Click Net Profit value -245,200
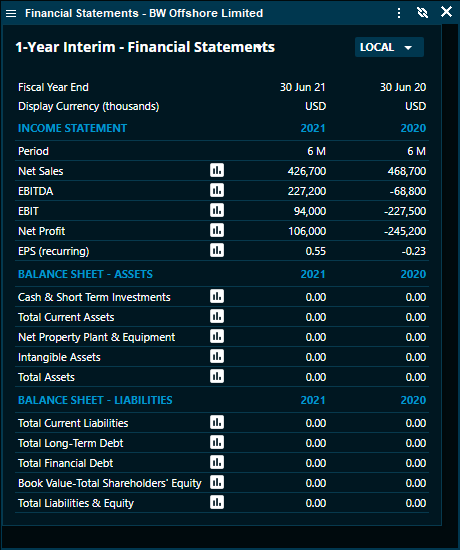460x550 pixels. click(405, 231)
